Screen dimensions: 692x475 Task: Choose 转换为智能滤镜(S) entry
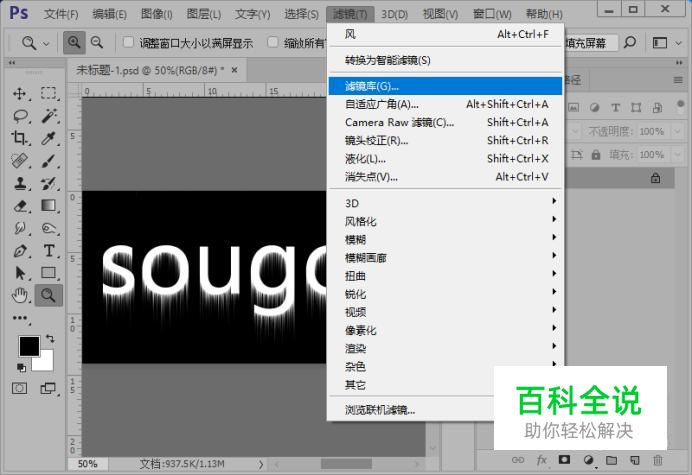(x=446, y=60)
